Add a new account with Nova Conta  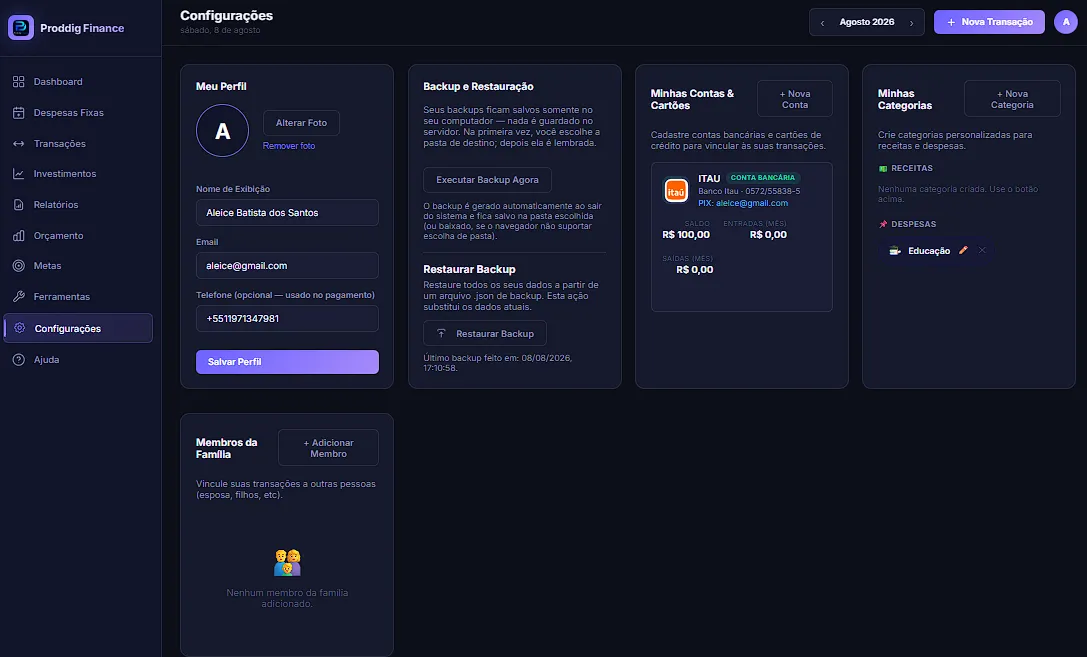pos(794,99)
